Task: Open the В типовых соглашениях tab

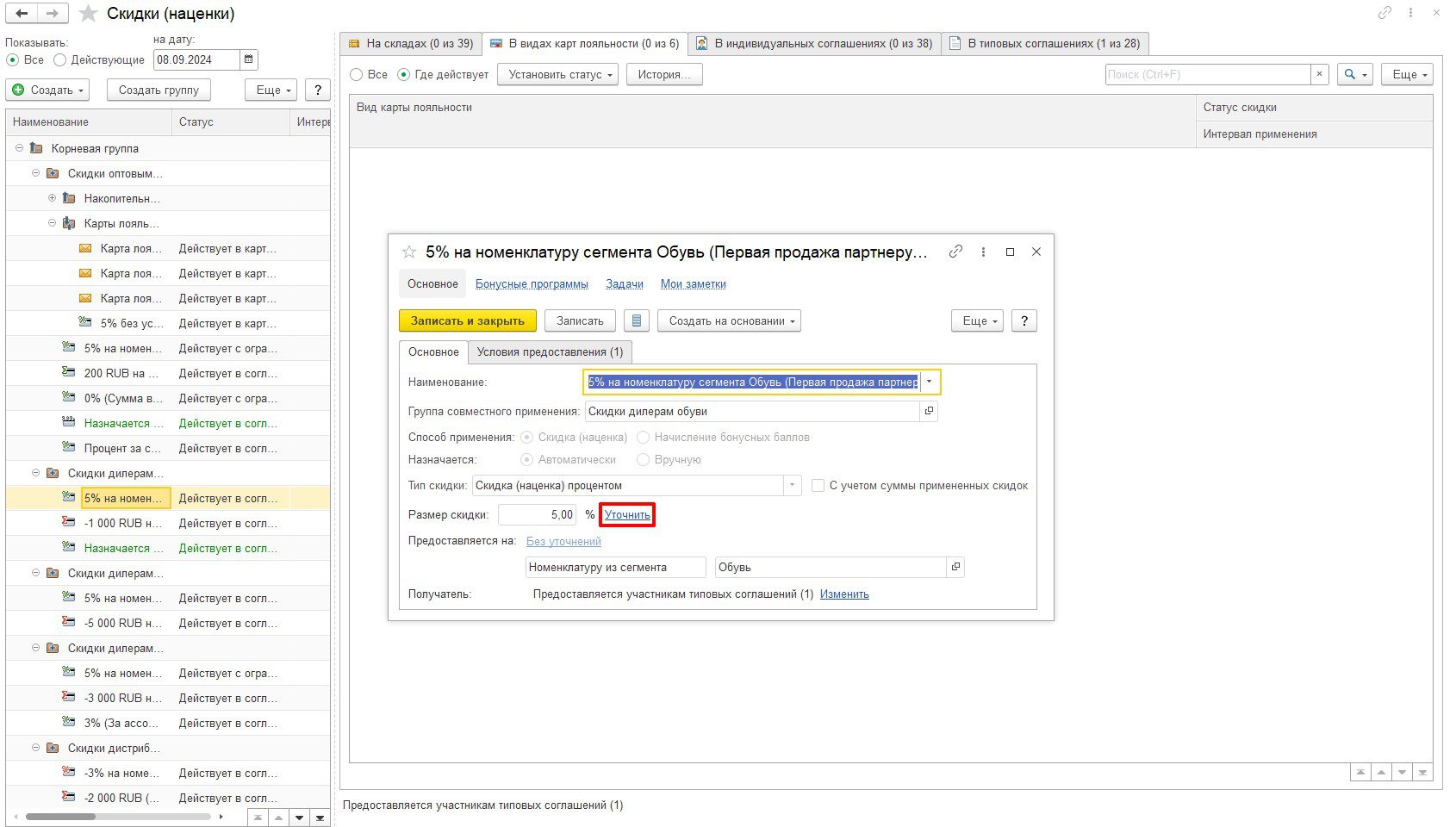Action: (1044, 43)
